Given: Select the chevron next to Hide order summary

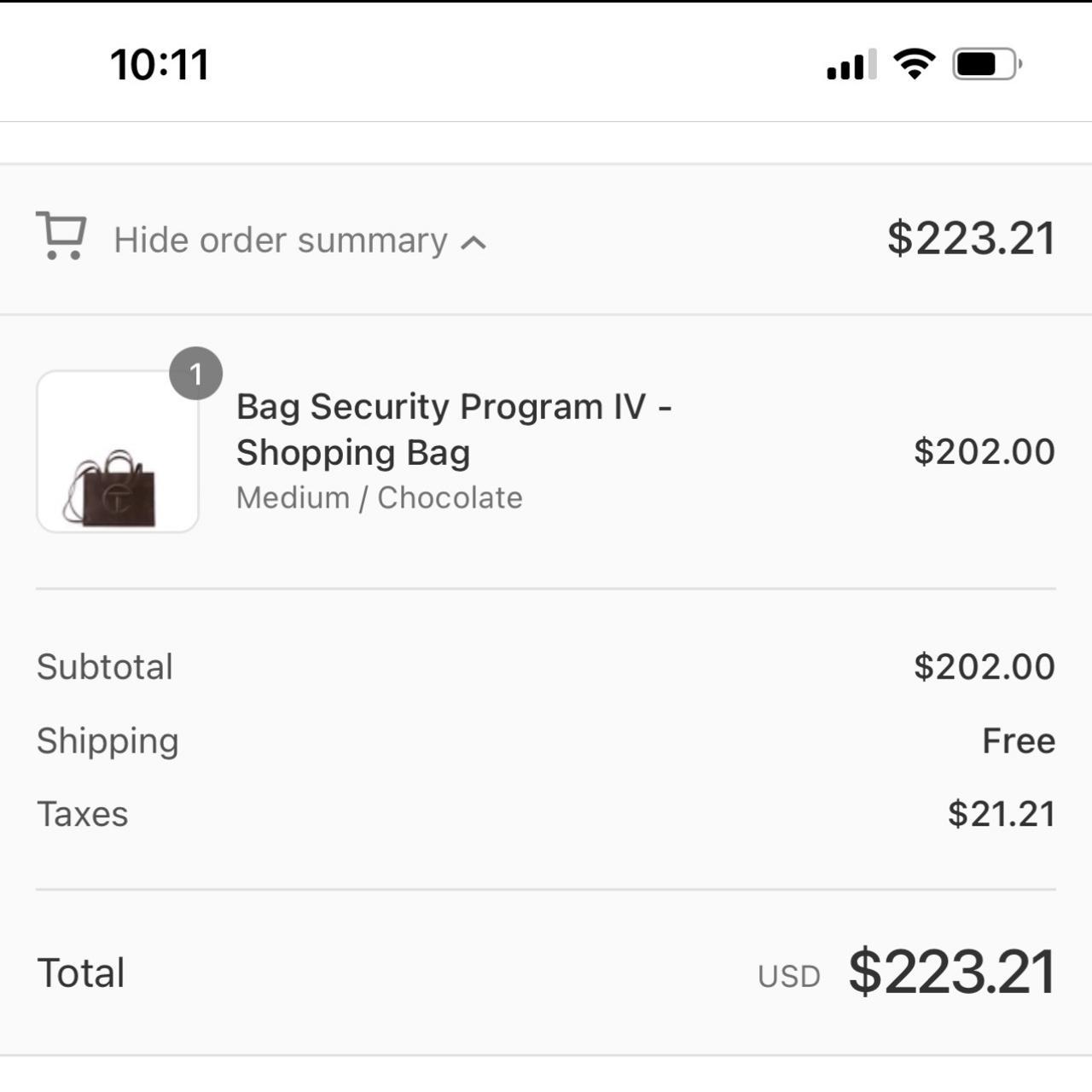Looking at the screenshot, I should [472, 241].
